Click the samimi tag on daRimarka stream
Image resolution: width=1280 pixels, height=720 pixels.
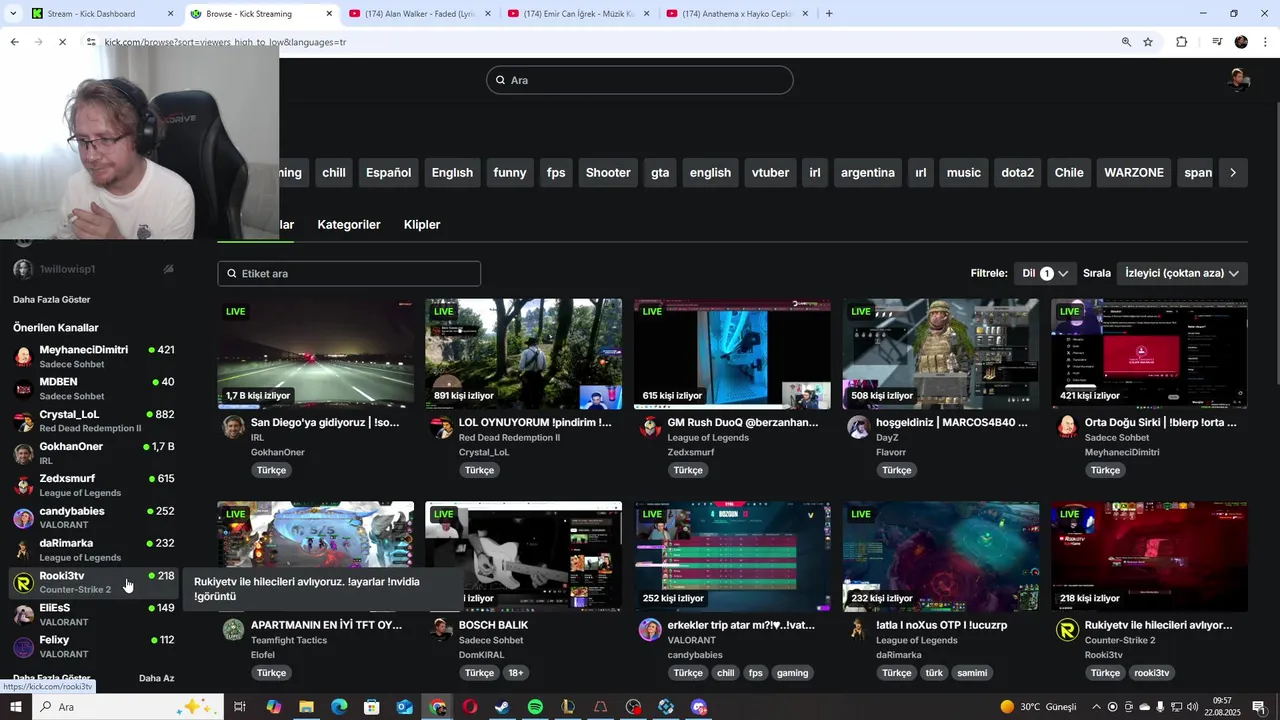point(972,673)
